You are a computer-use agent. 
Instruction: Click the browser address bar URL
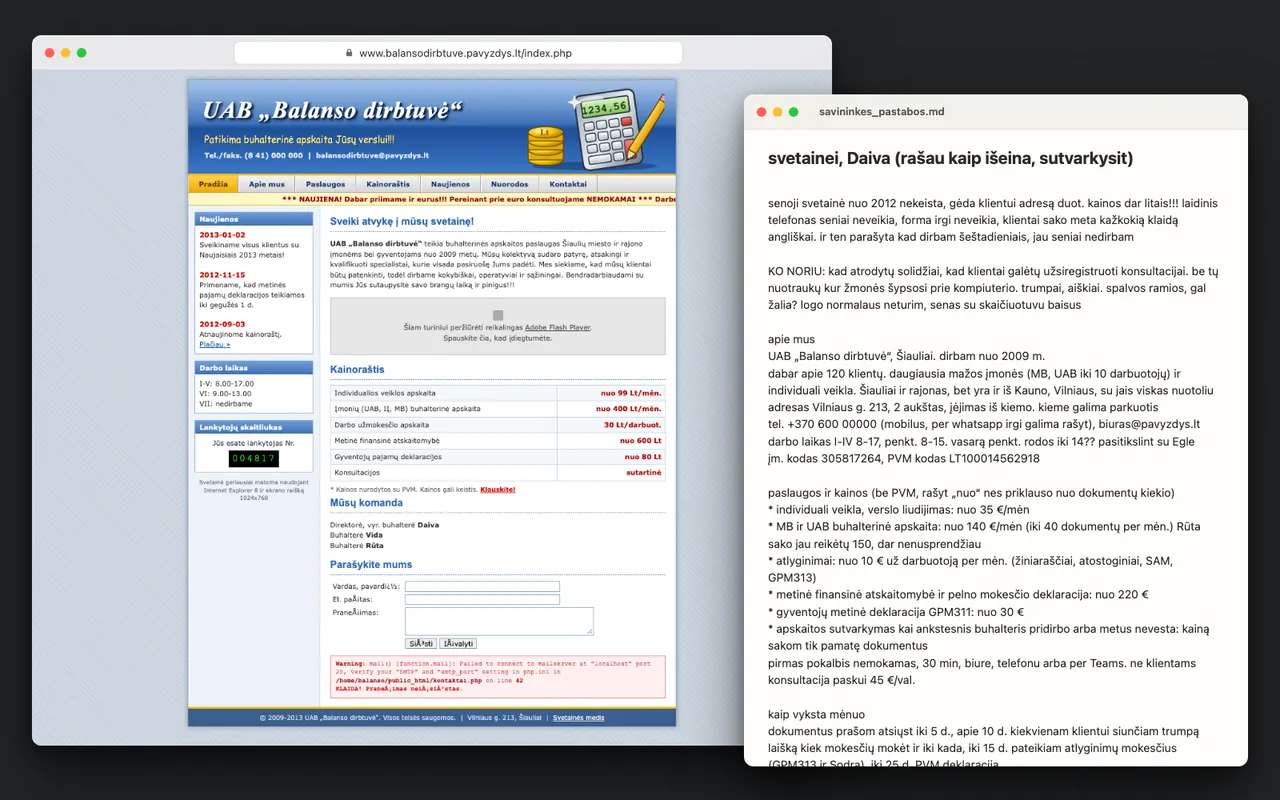click(x=465, y=53)
